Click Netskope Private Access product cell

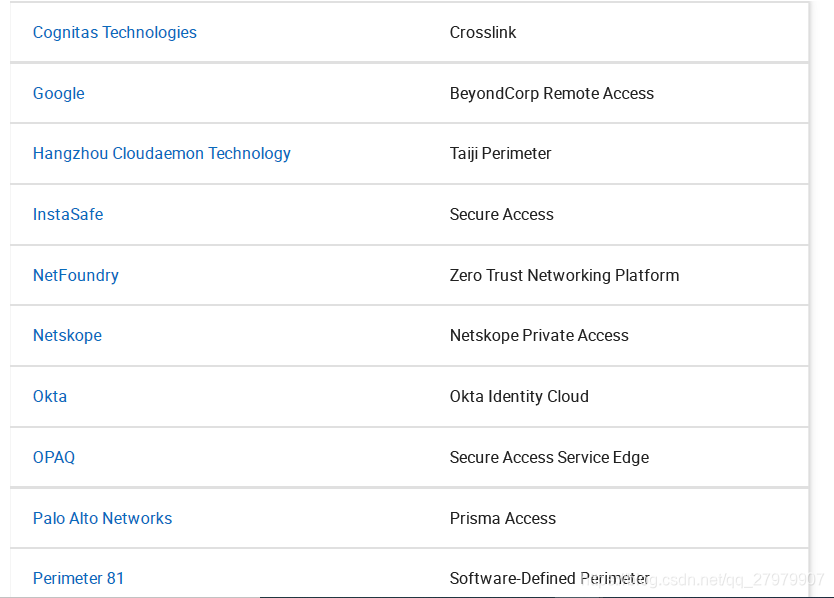[x=540, y=335]
